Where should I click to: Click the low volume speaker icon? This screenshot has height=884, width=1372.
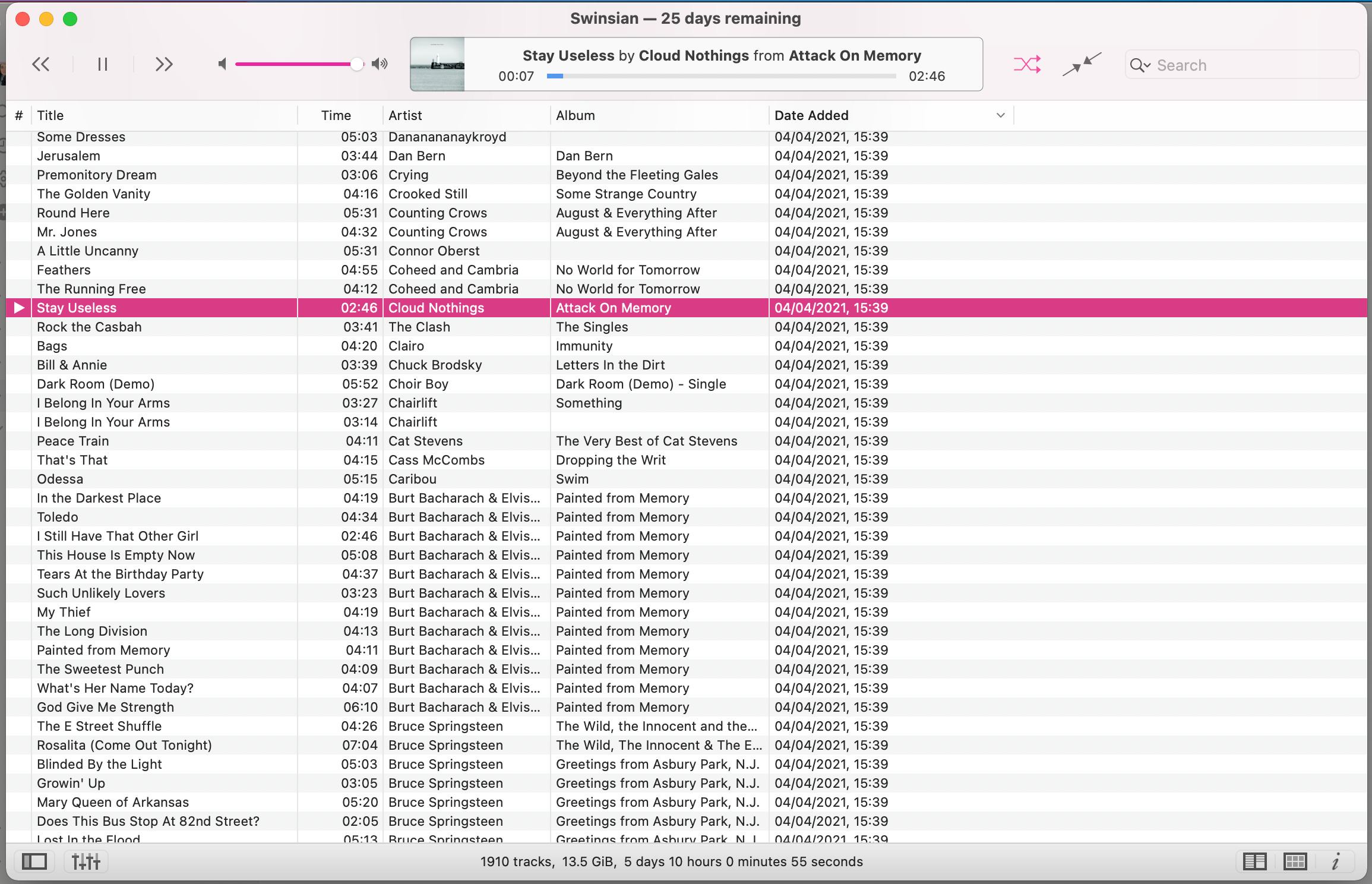coord(222,64)
